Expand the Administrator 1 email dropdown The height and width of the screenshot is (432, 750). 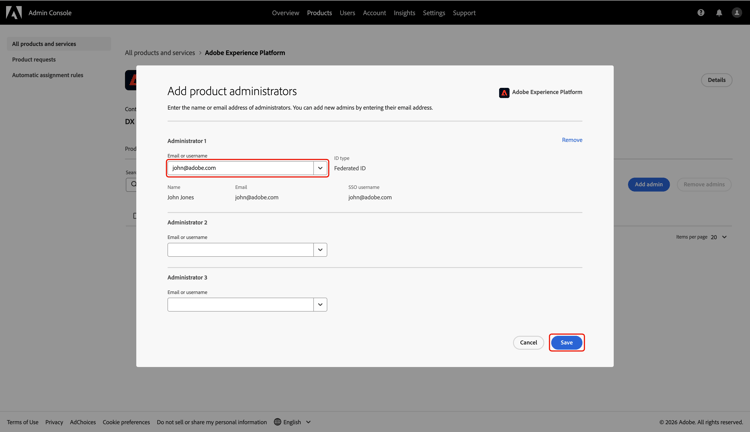320,168
